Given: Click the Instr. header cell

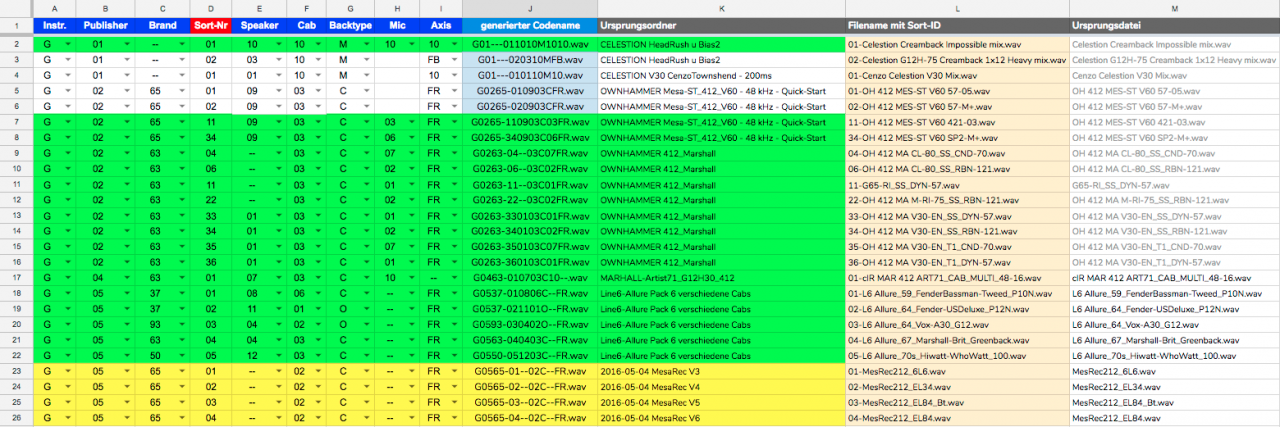Looking at the screenshot, I should [x=54, y=25].
